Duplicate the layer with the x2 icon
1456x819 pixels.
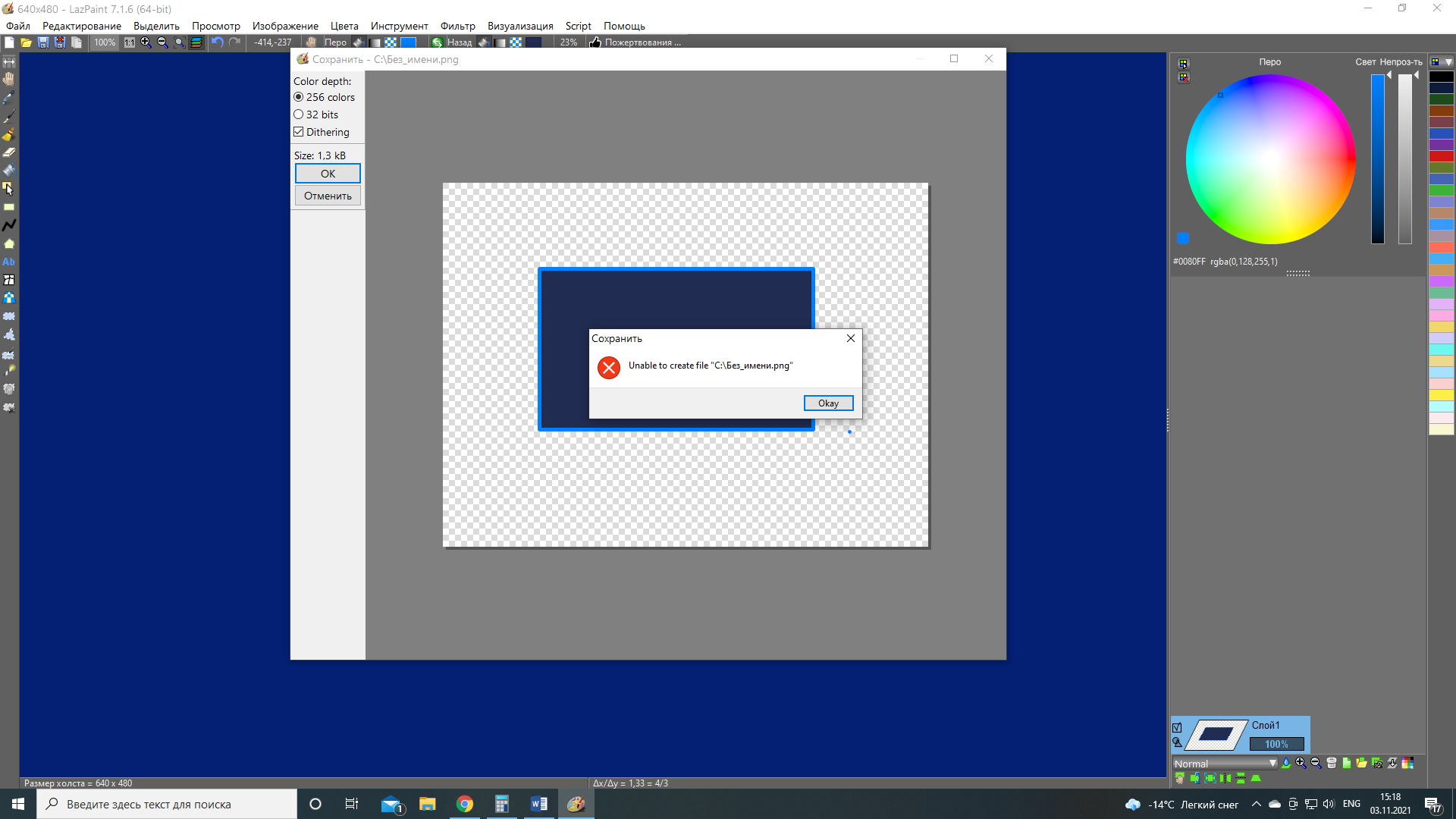click(x=1377, y=764)
